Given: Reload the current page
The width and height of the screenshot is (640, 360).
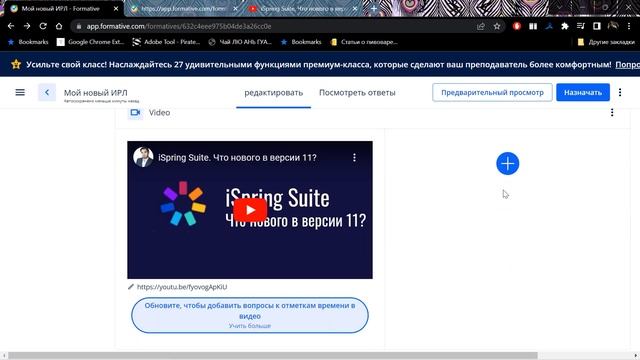Looking at the screenshot, I should [x=43, y=26].
